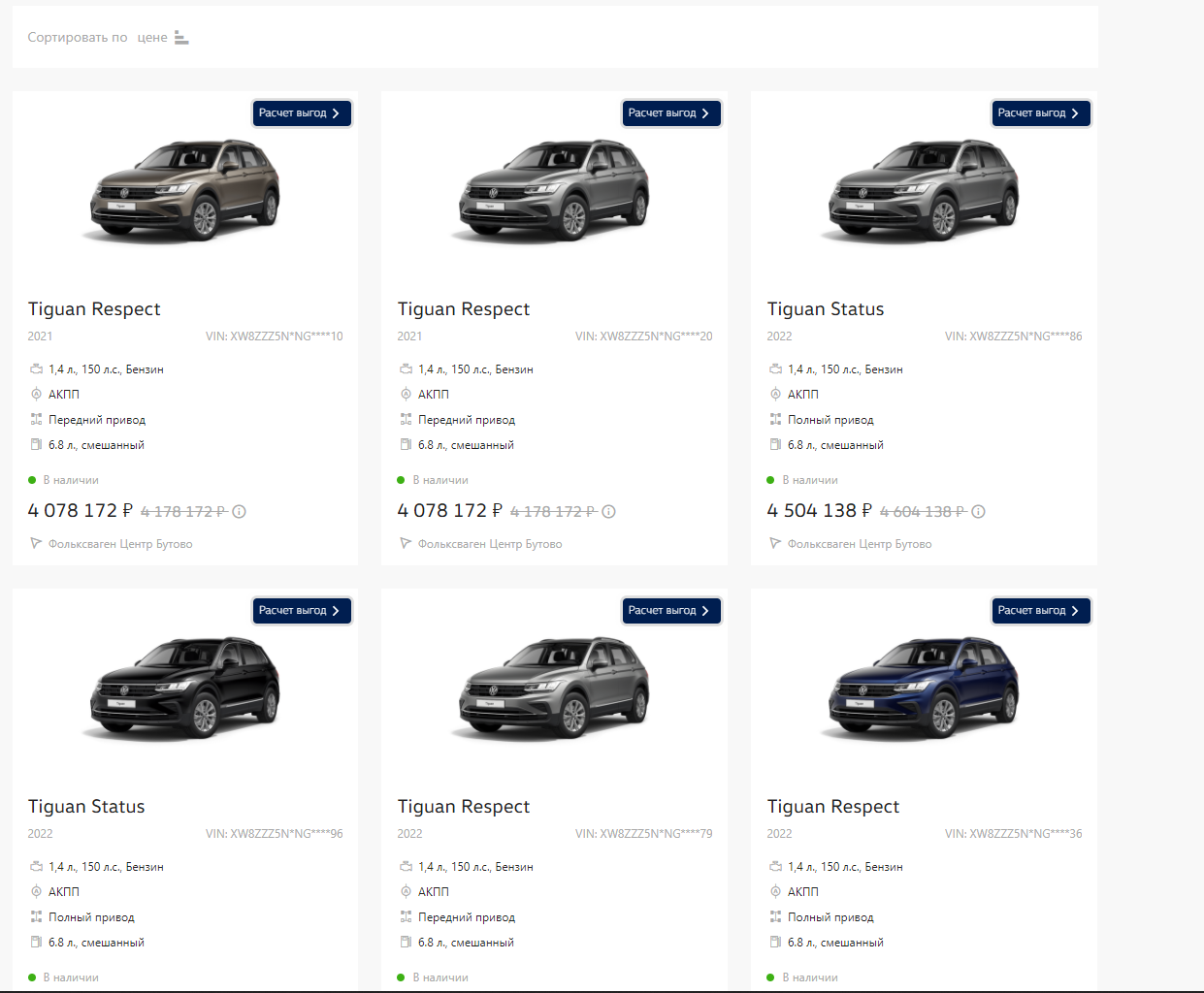This screenshot has height=993, width=1204.
Task: Click engine icon on VIN ending 79 card
Action: click(x=406, y=866)
